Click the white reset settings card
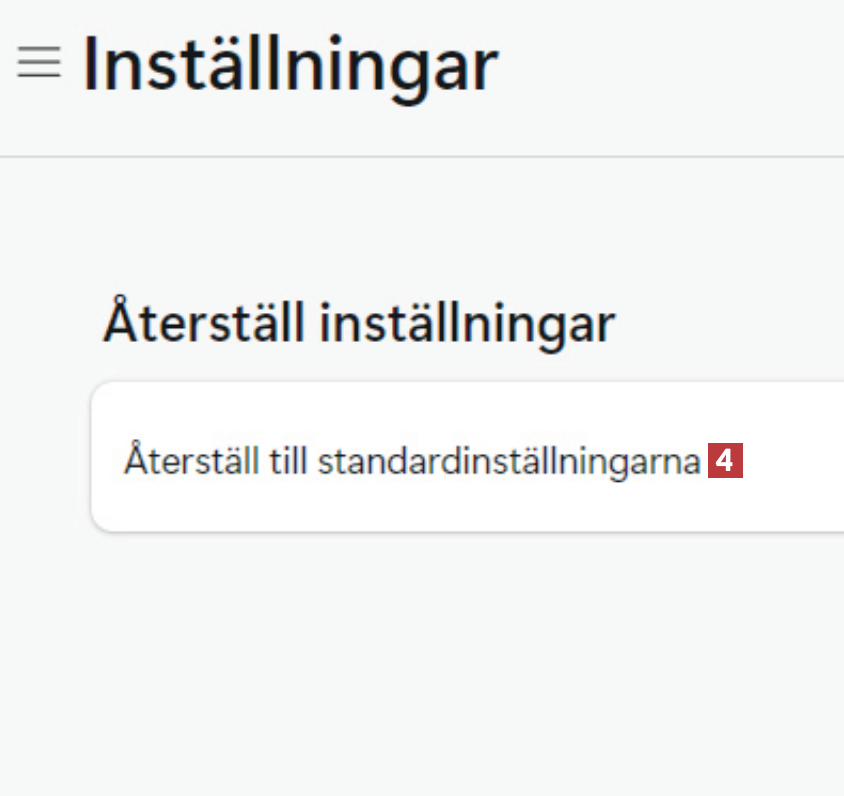Viewport: 844px width, 796px height. (467, 457)
